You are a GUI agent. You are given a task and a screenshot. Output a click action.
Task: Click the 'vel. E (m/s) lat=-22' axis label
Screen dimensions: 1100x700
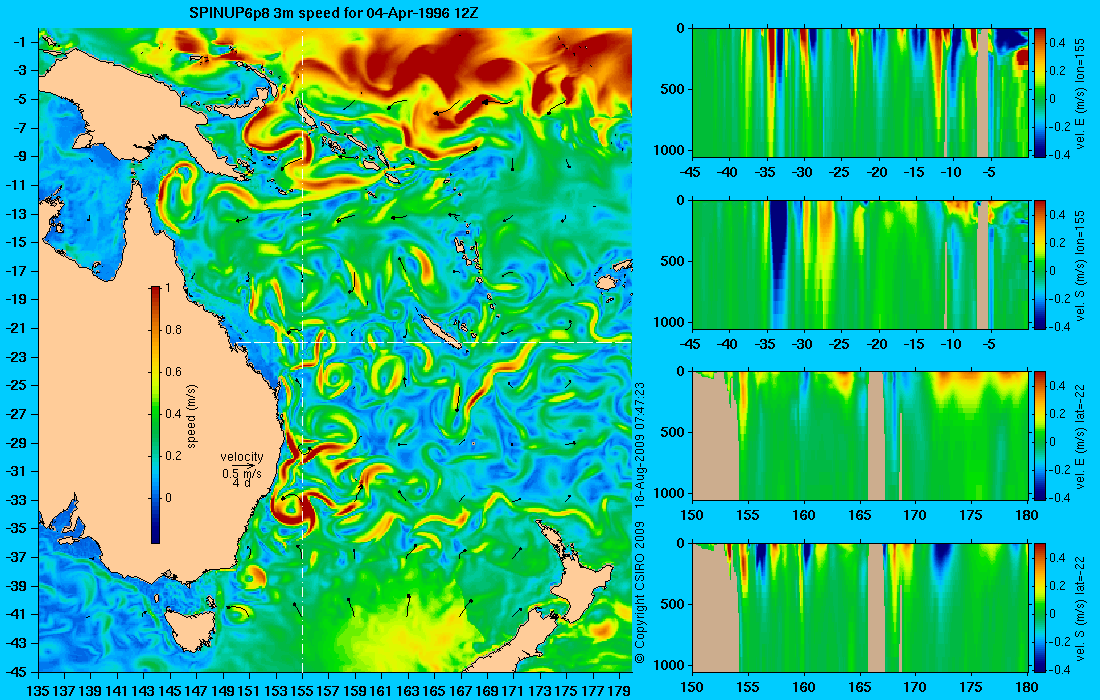coord(1081,436)
